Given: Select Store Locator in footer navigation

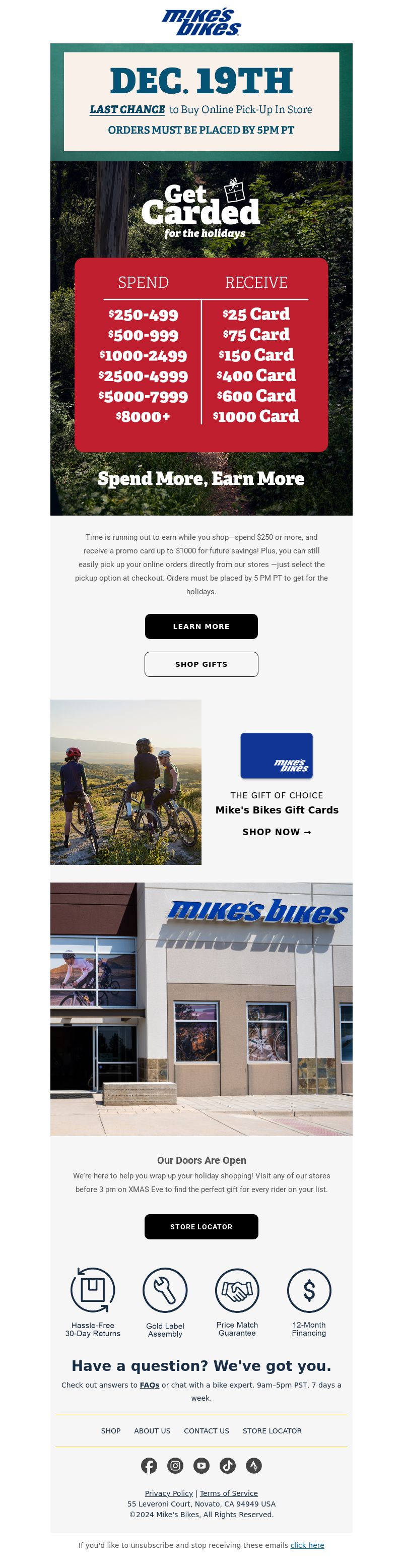Looking at the screenshot, I should (272, 1430).
